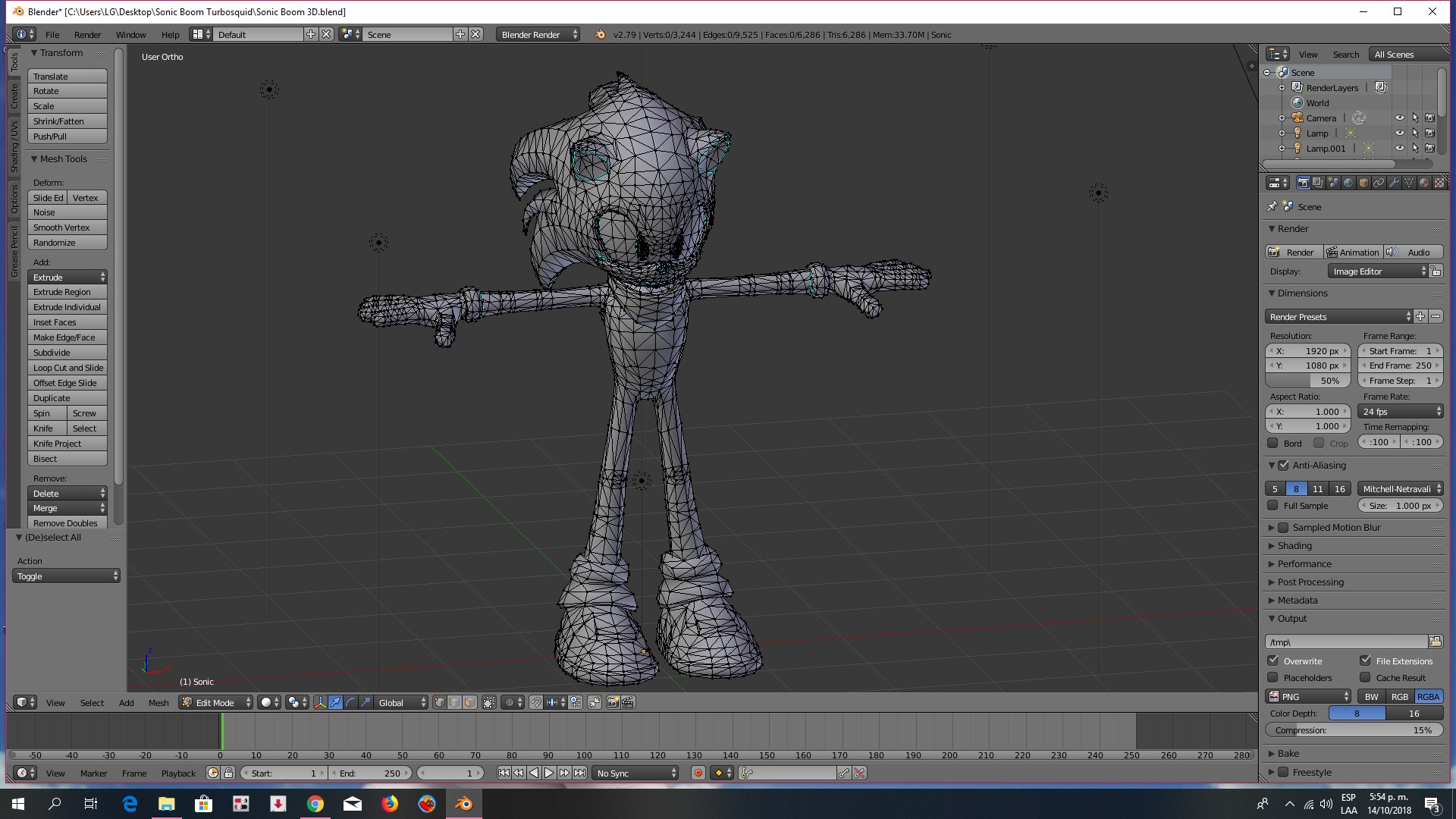
Task: Click the resolution percentage 50% slider
Action: point(1308,381)
